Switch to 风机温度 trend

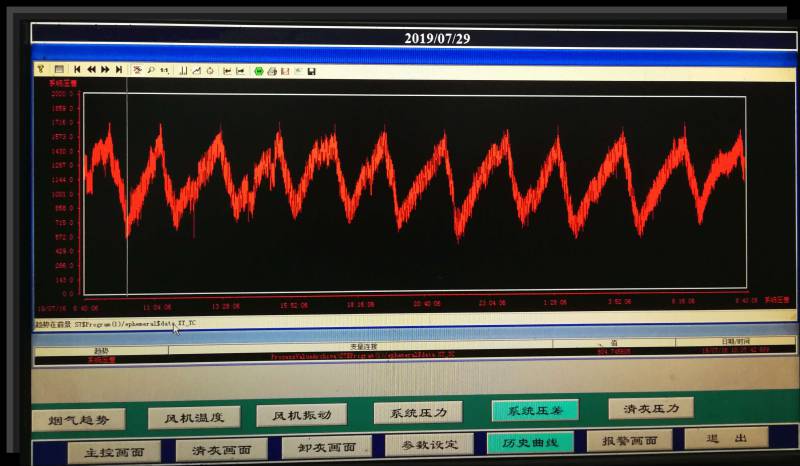pos(193,417)
